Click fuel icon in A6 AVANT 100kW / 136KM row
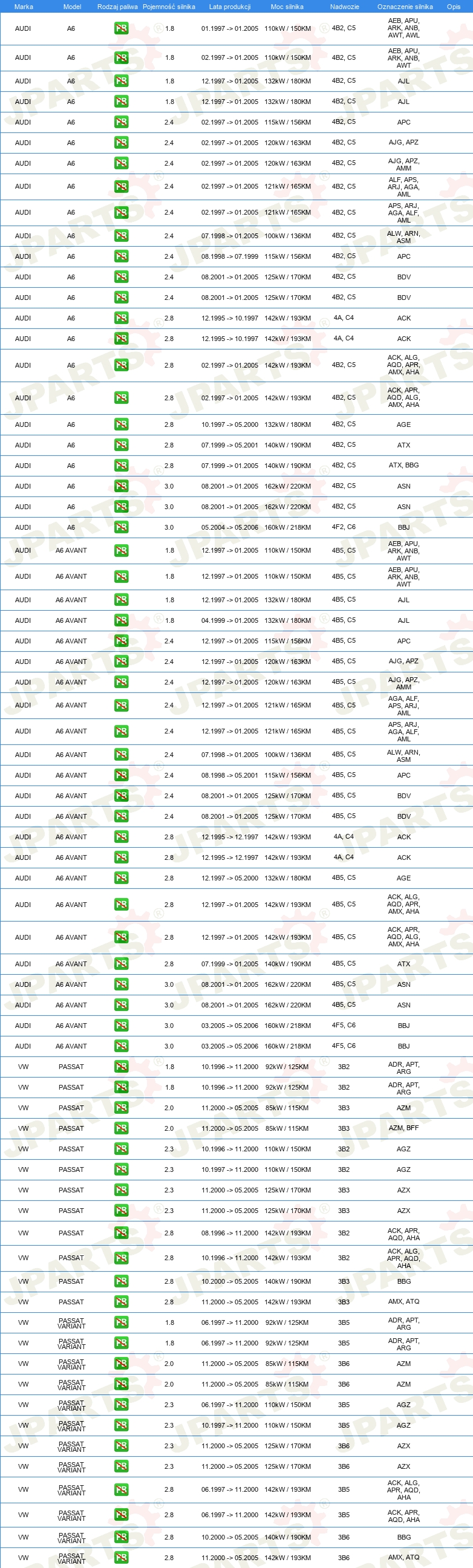 tap(121, 755)
